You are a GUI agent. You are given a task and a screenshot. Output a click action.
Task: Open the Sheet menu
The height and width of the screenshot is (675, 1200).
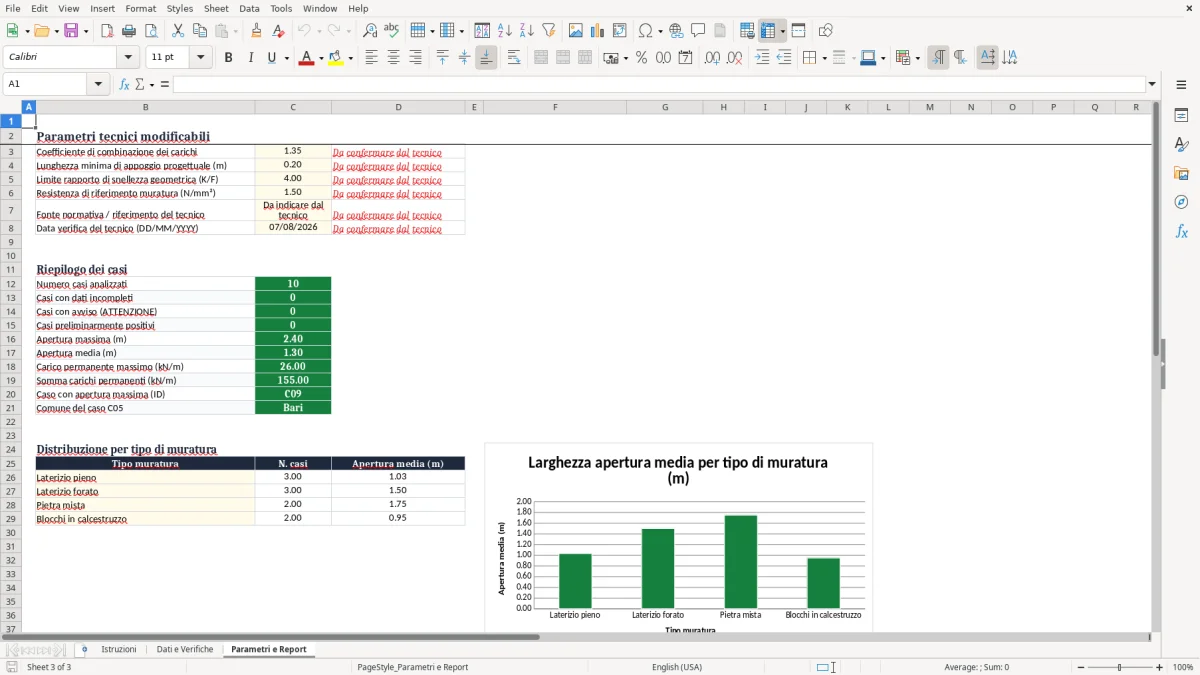coord(216,8)
